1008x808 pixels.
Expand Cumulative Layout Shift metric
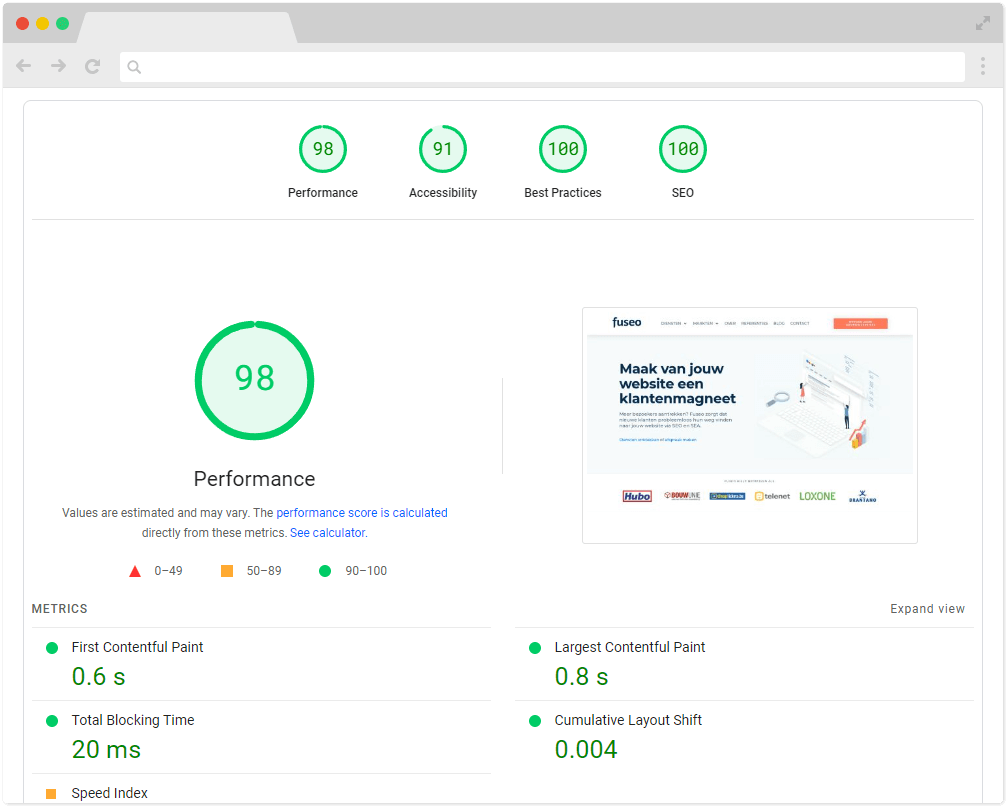point(744,737)
